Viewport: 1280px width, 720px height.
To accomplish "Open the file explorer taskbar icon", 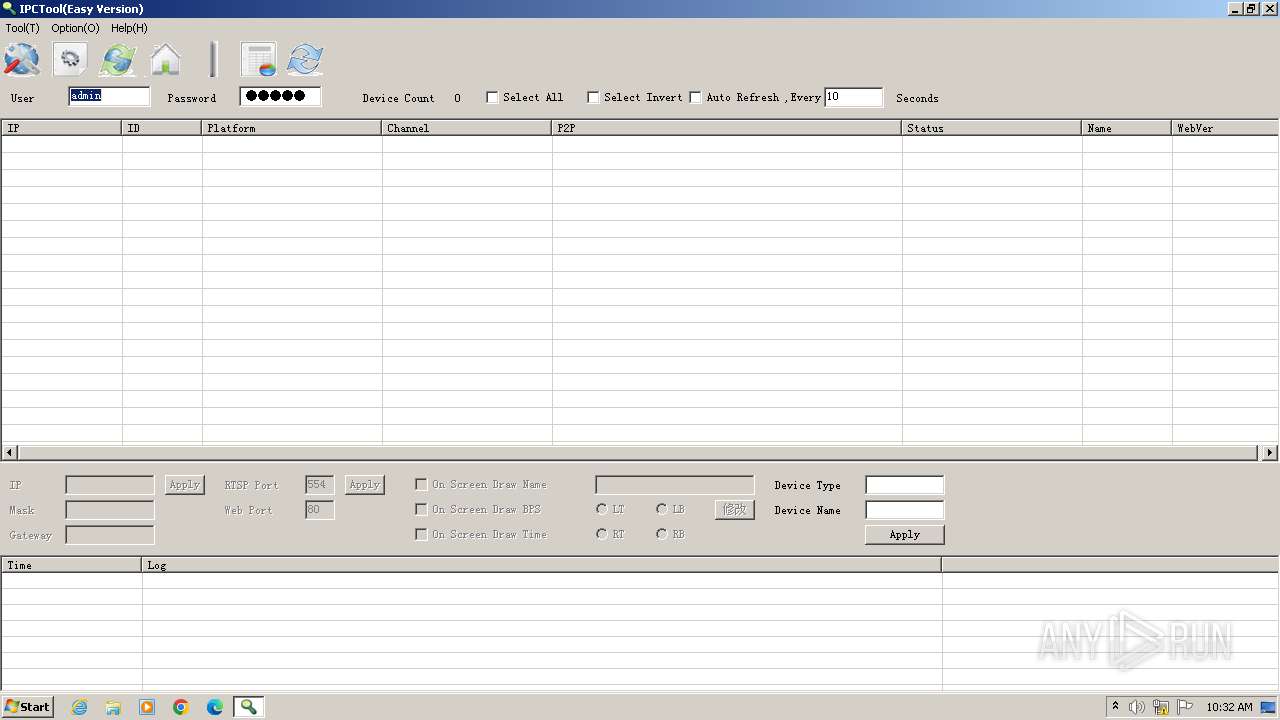I will (113, 707).
